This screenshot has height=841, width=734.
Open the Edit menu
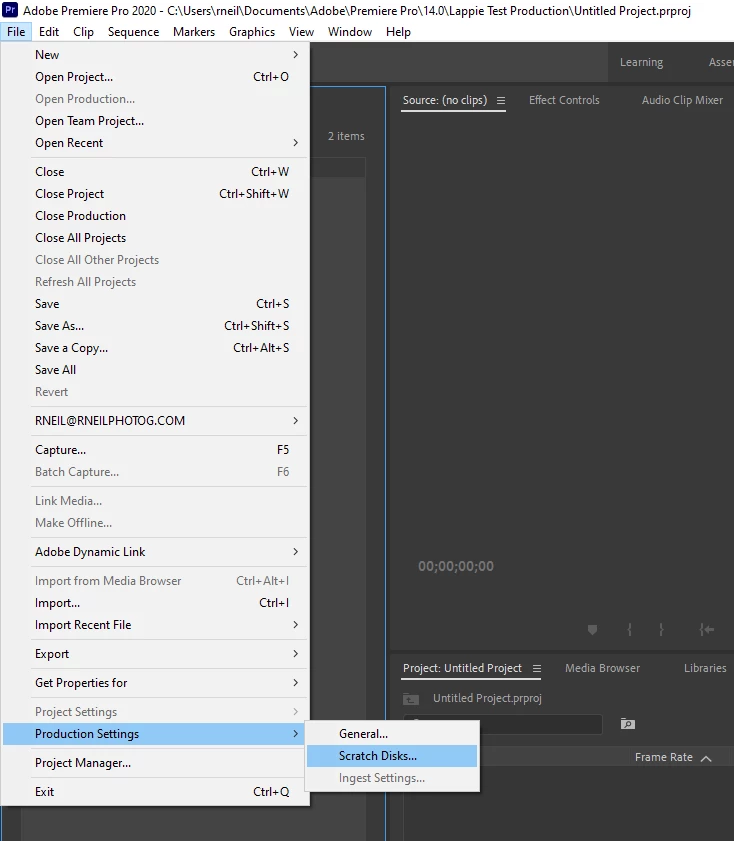click(x=49, y=32)
